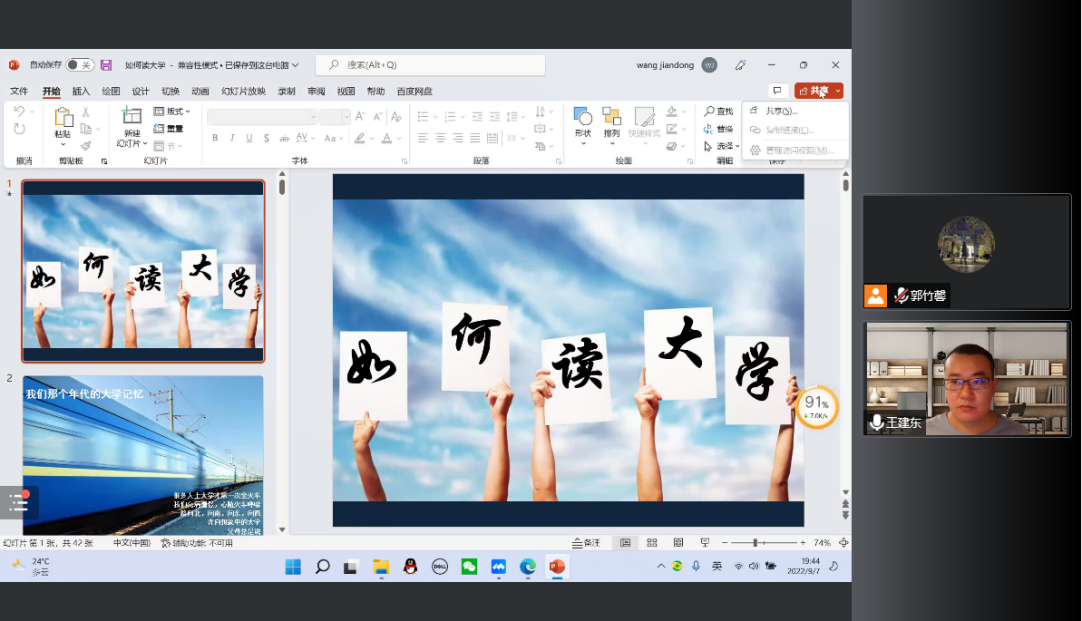Open WeChat from the taskbar
This screenshot has height=621, width=1082.
click(x=468, y=567)
